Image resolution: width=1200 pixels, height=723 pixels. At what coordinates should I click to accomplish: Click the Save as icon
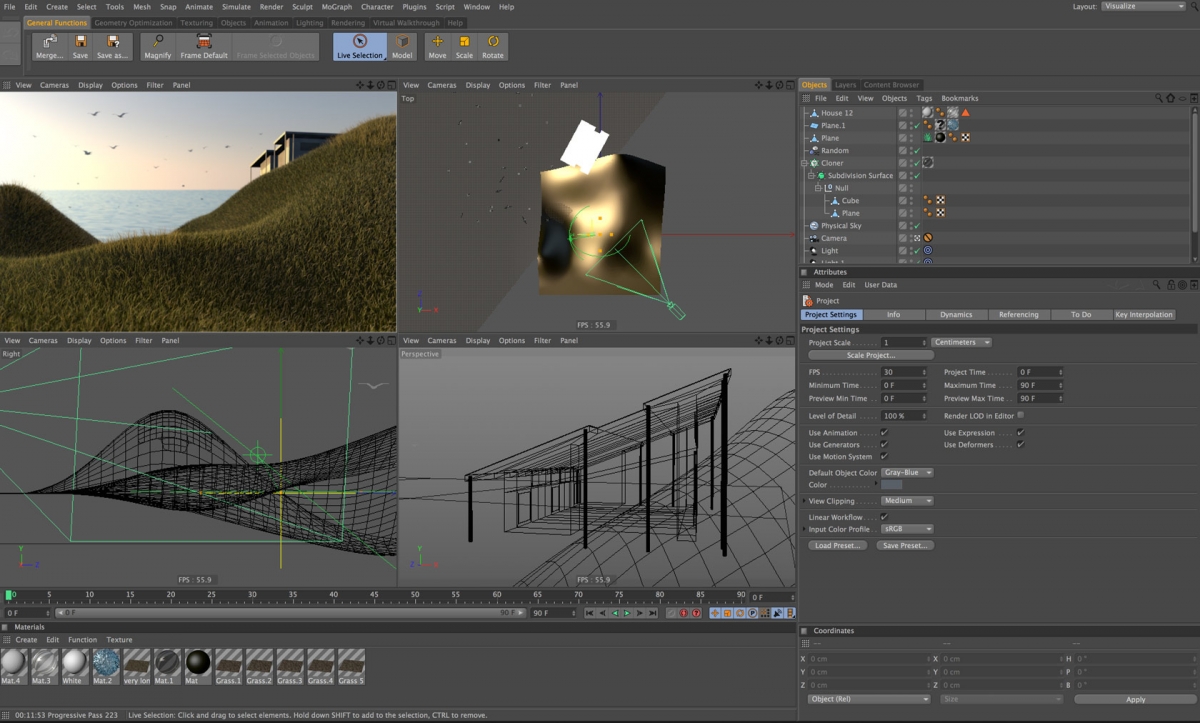[x=113, y=46]
